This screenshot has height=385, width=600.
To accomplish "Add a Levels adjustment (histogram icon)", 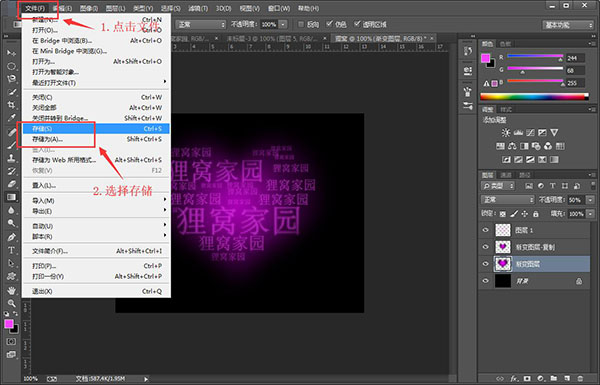I will (518, 133).
